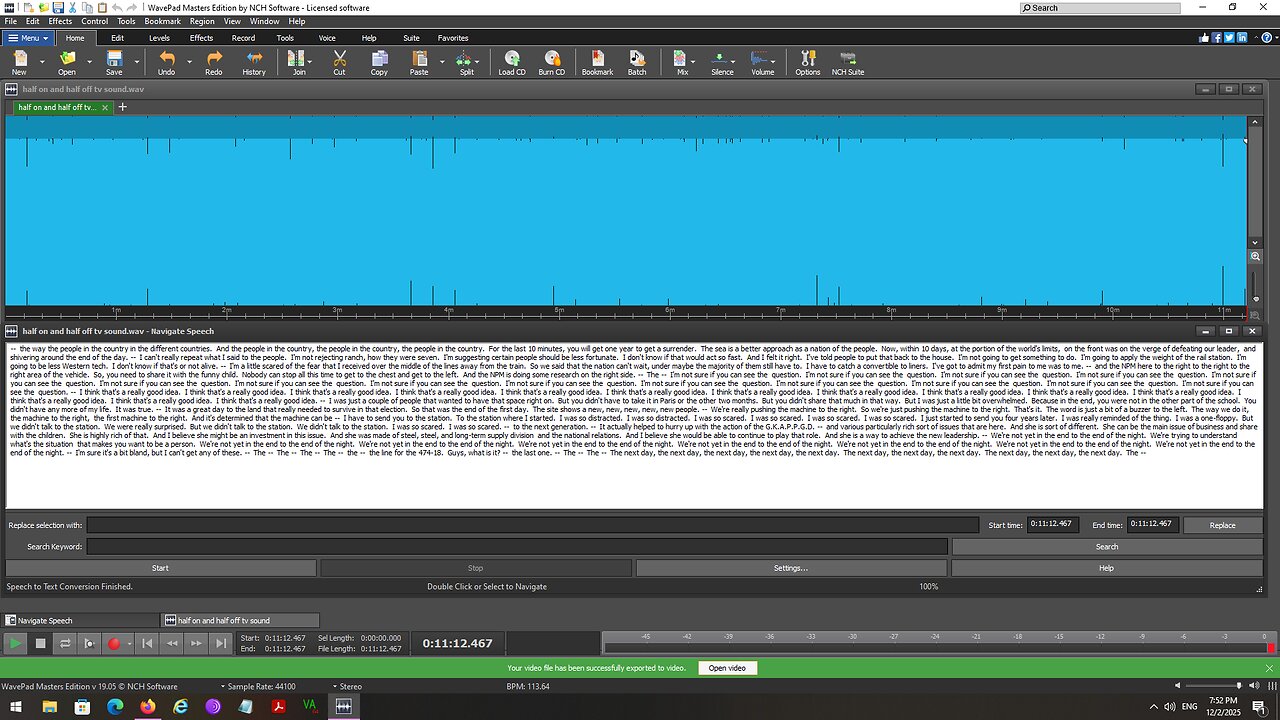Image resolution: width=1280 pixels, height=720 pixels.
Task: Click the Search button below Replace
Action: (x=1107, y=547)
